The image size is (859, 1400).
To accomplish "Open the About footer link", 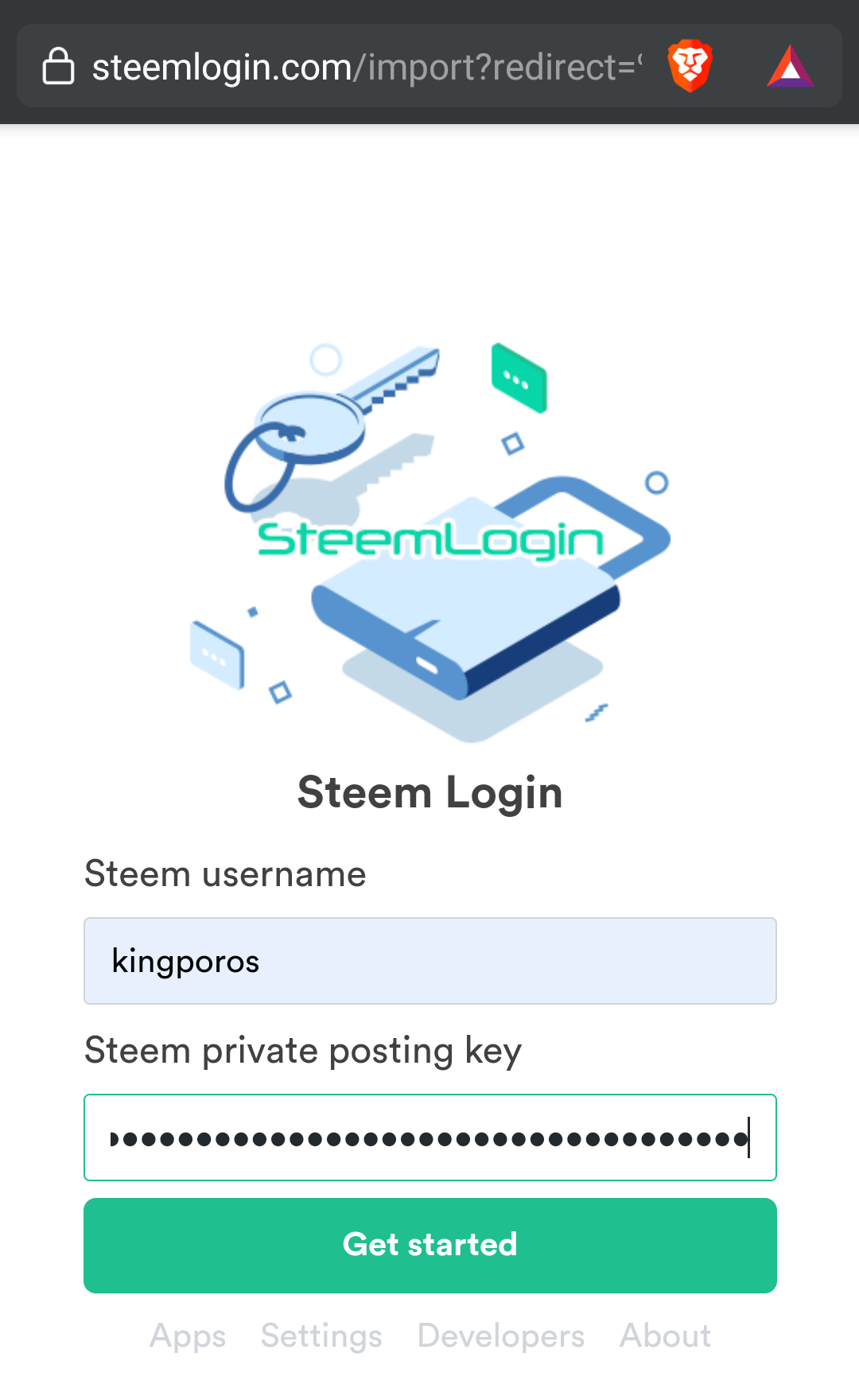I will point(665,1336).
